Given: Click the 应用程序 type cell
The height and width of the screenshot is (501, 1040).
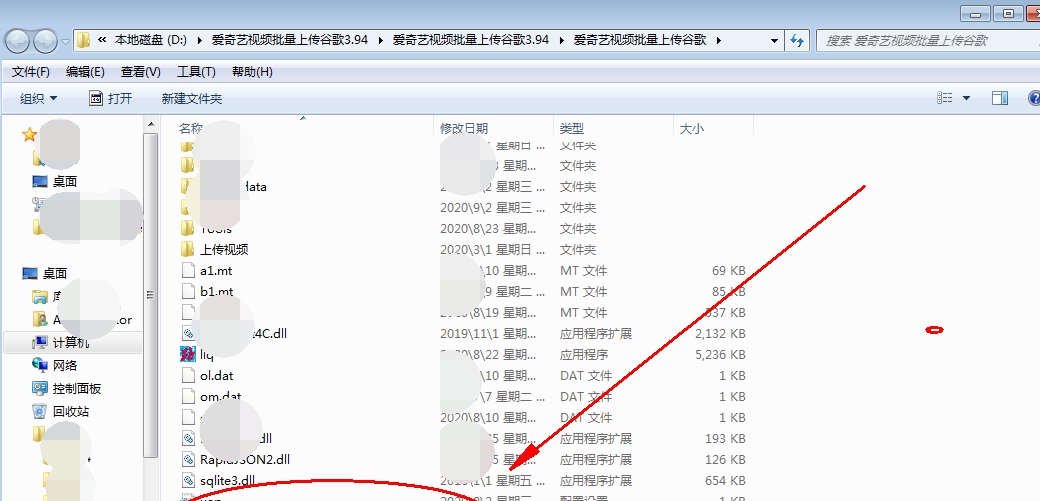Looking at the screenshot, I should 584,354.
